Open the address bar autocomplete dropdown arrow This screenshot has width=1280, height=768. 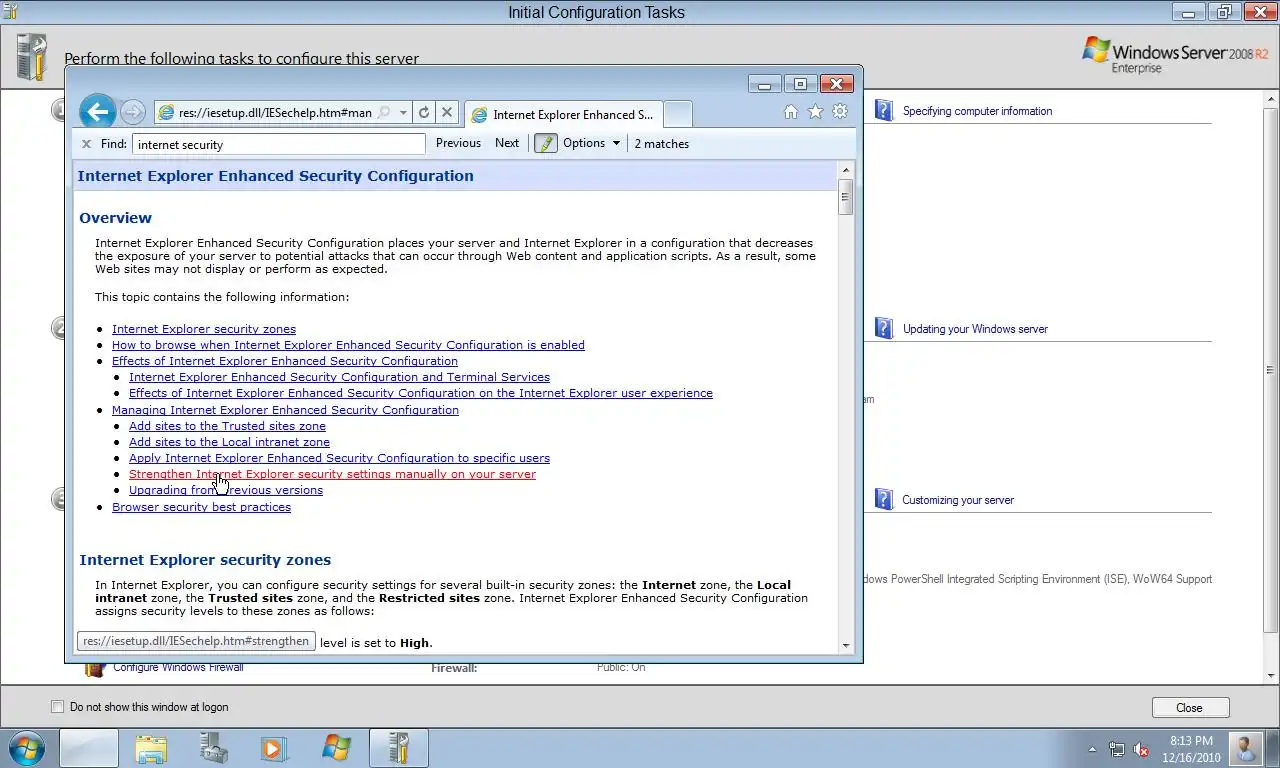(403, 113)
